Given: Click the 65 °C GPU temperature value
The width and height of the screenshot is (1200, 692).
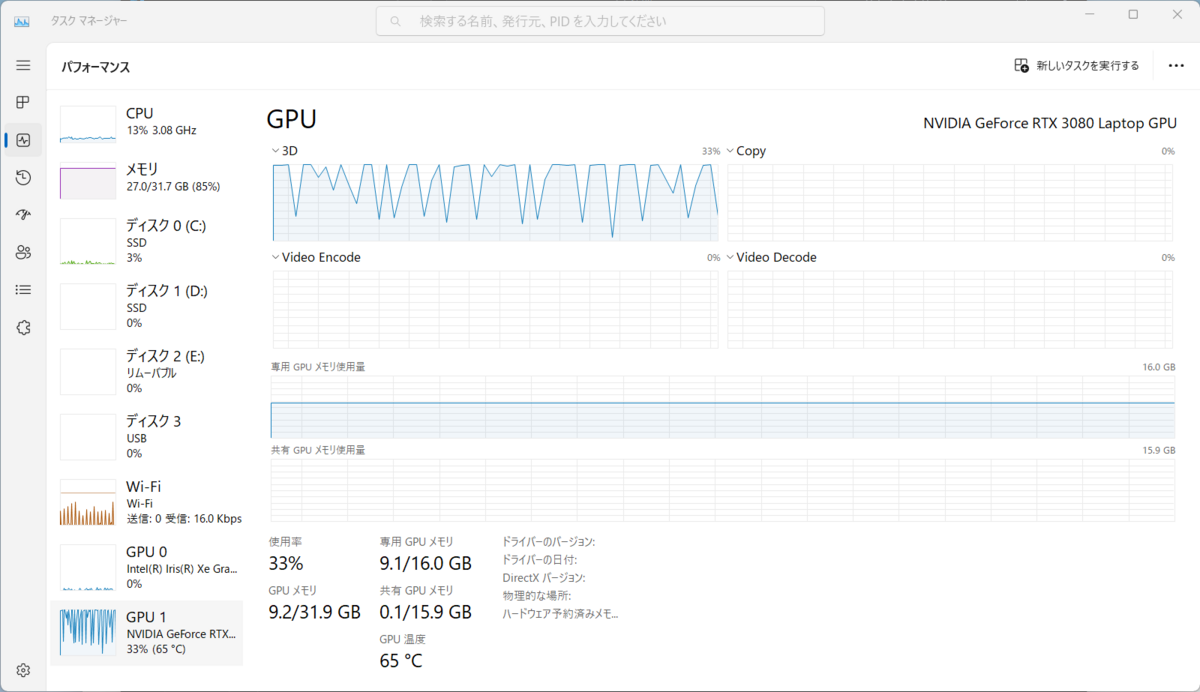Looking at the screenshot, I should click(x=401, y=660).
